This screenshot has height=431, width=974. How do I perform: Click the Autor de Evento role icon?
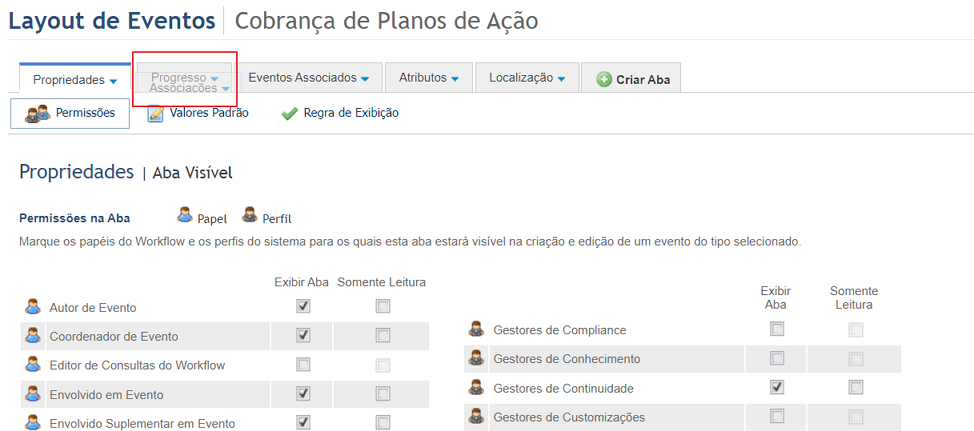coord(32,306)
